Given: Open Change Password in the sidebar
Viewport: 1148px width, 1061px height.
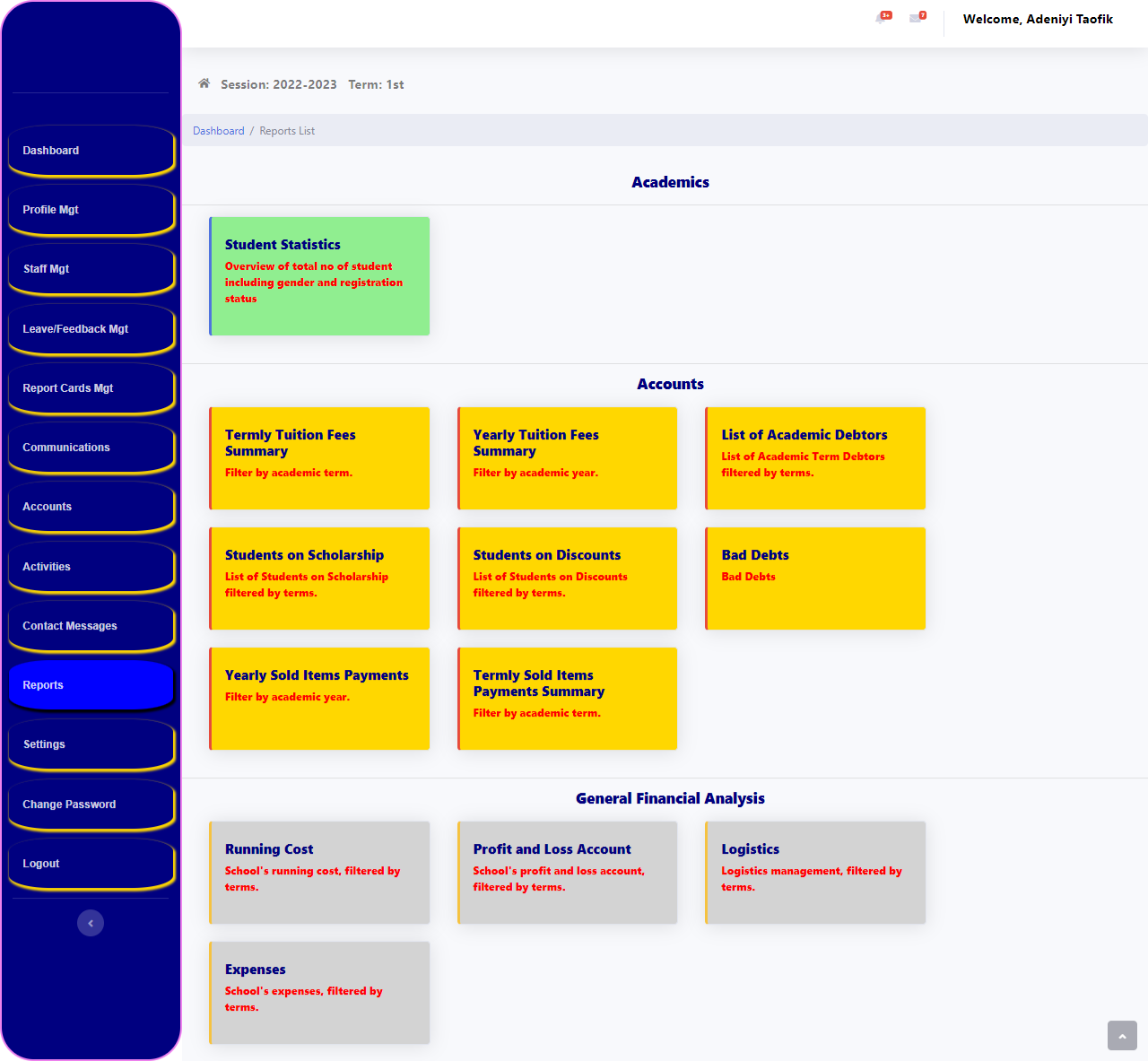Looking at the screenshot, I should (91, 804).
